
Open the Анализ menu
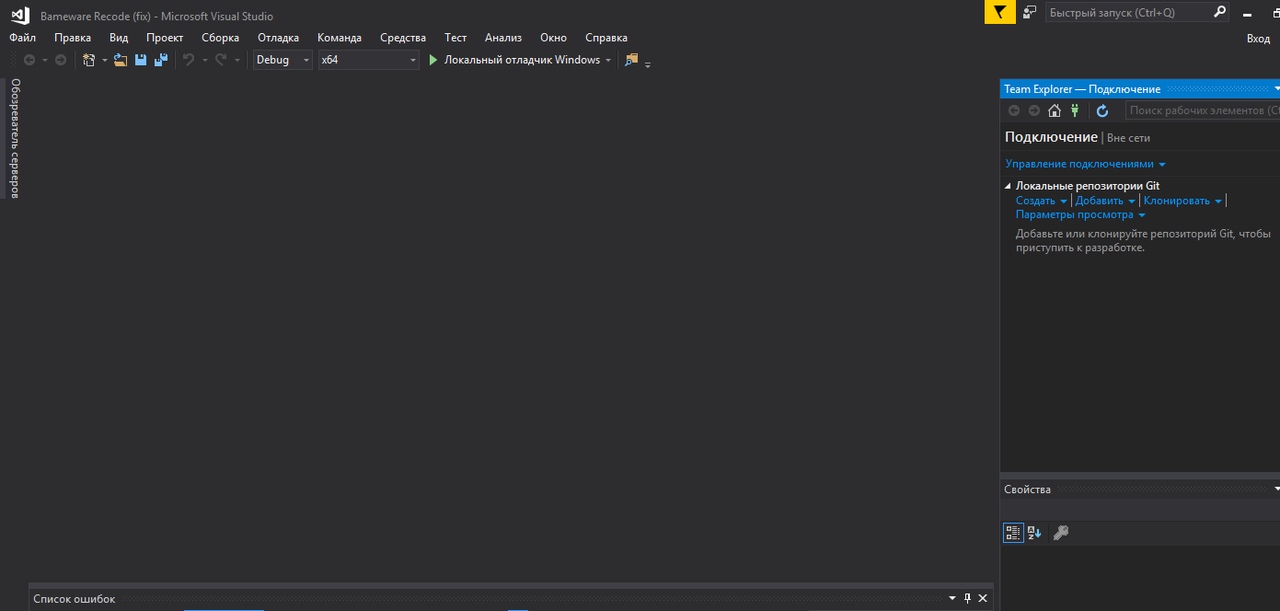pos(503,38)
